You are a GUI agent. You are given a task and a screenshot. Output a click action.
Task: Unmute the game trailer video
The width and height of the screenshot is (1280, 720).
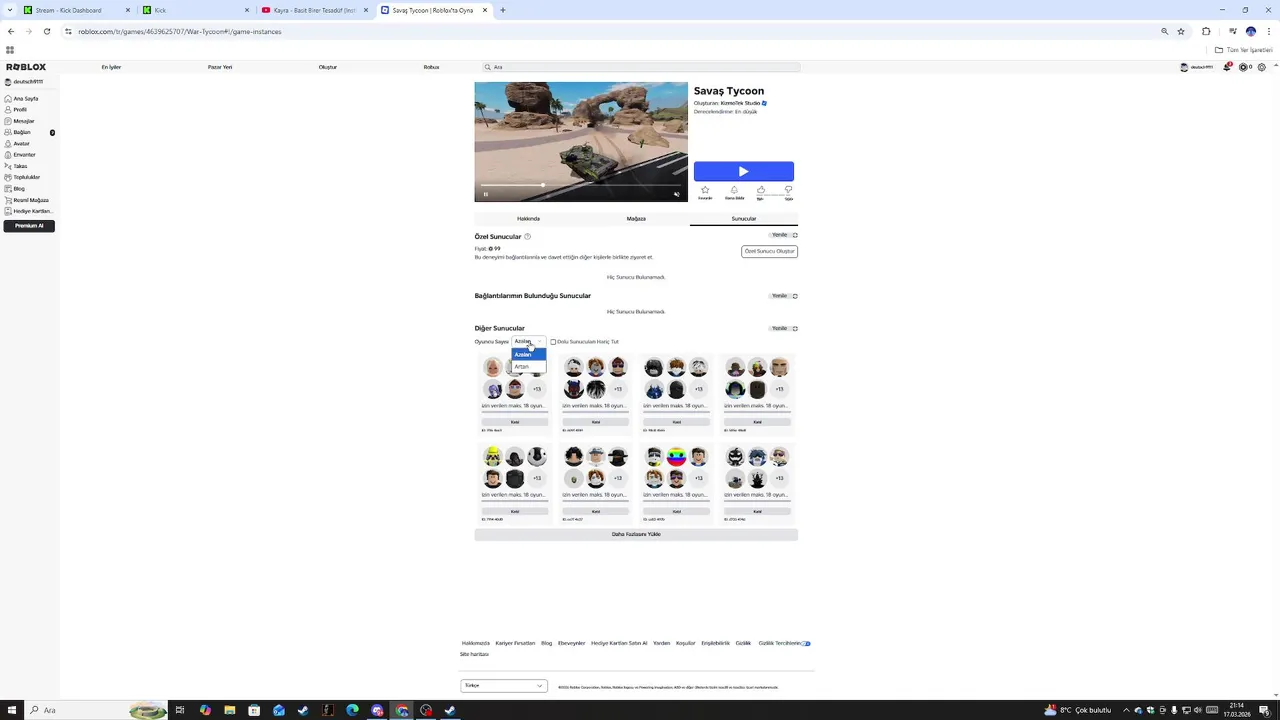[x=677, y=194]
